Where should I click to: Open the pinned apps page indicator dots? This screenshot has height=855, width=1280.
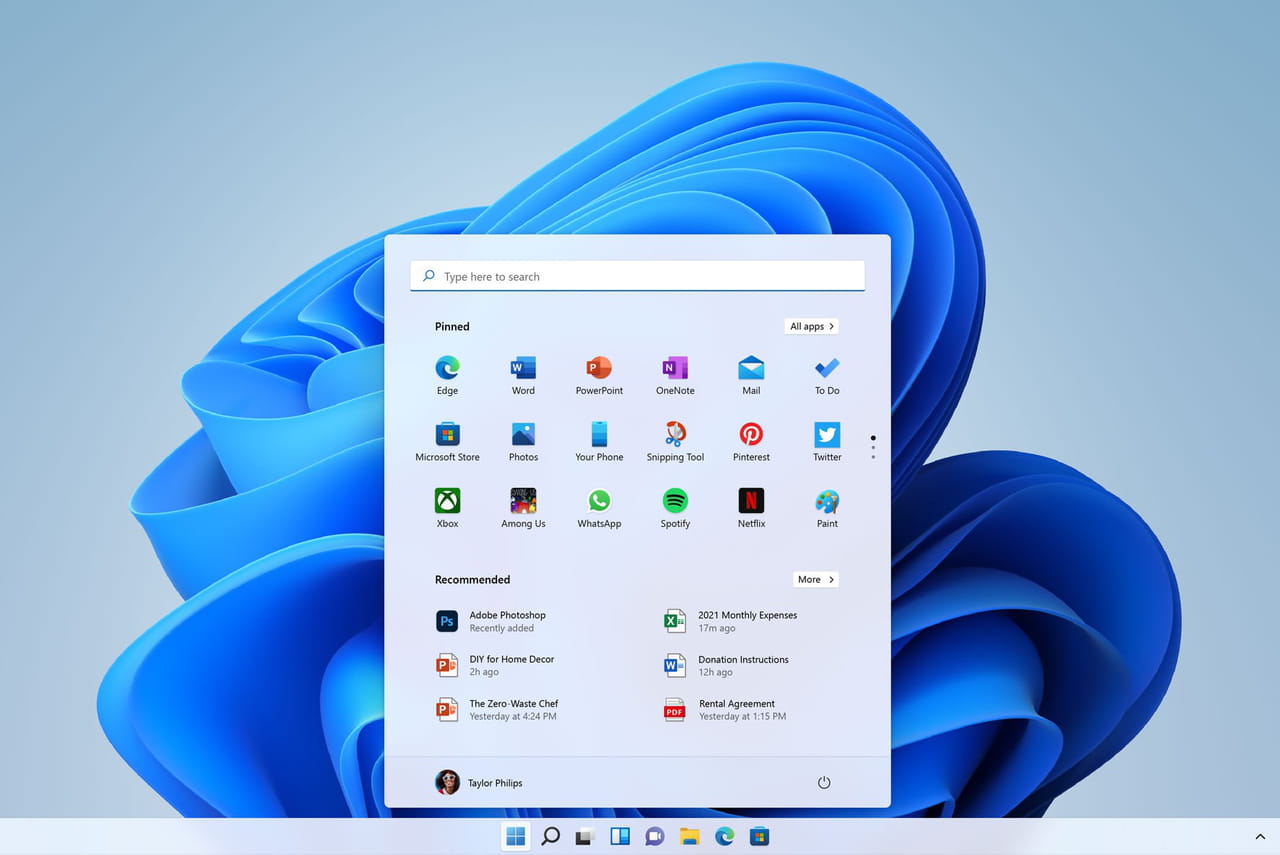click(872, 445)
